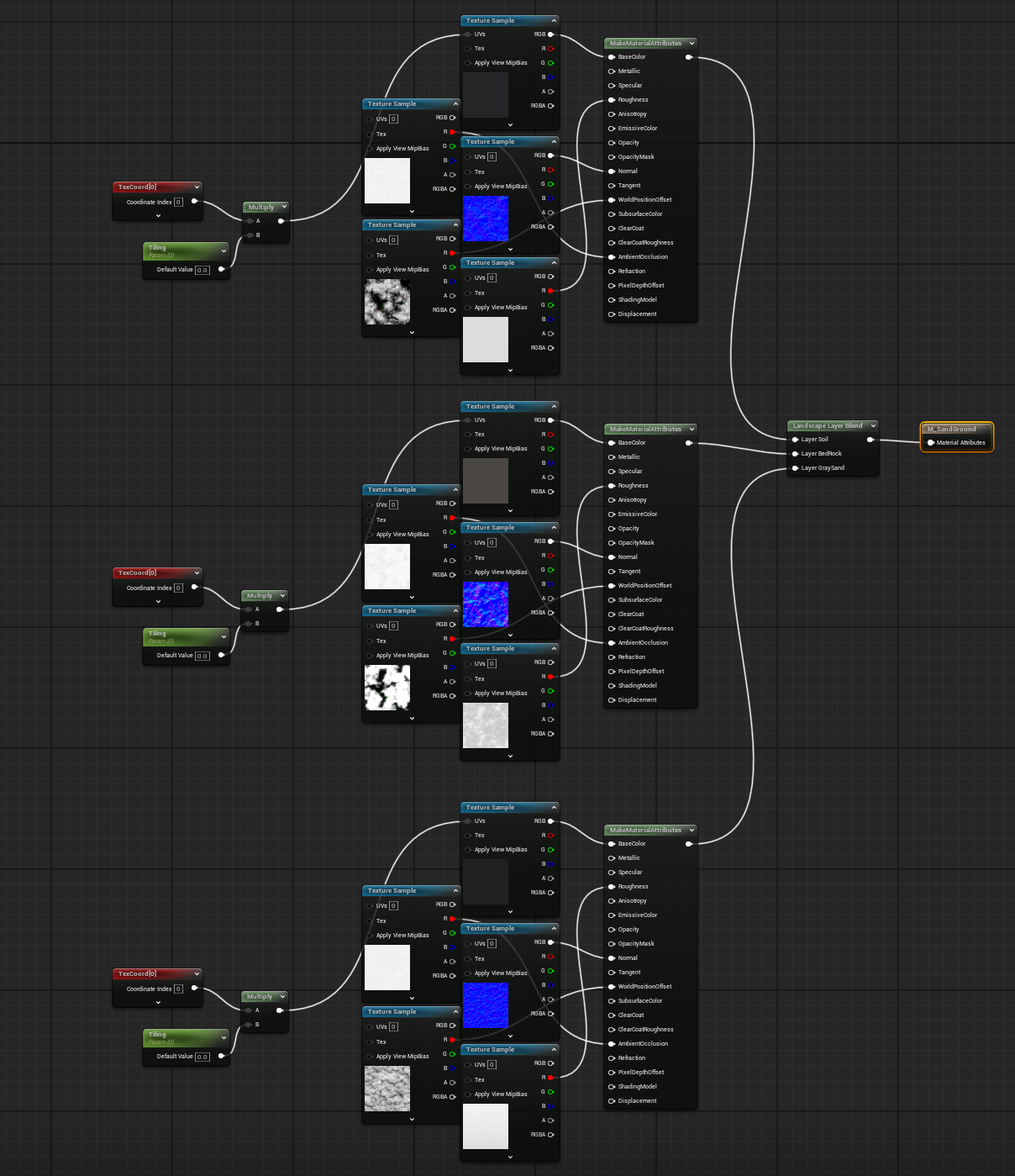Screen dimensions: 1015x1176
Task: Open chevron on MakeMaterialAttributes node feeding Layer Soil
Action: [x=692, y=44]
